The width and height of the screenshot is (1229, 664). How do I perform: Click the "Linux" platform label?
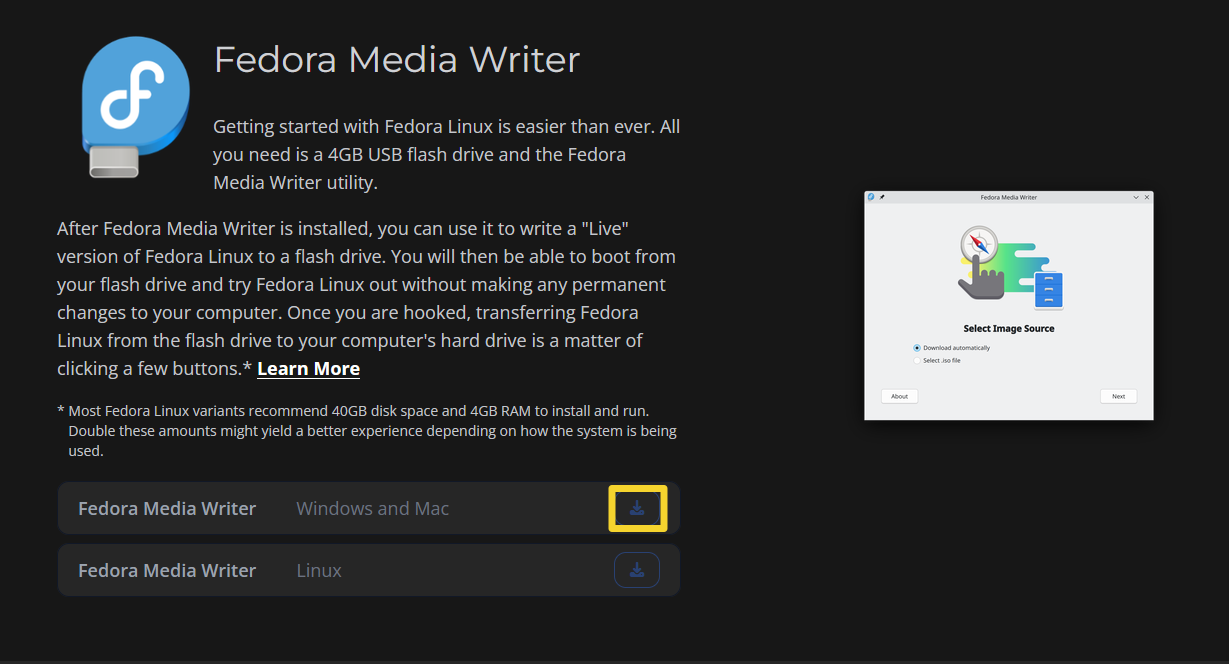(319, 571)
